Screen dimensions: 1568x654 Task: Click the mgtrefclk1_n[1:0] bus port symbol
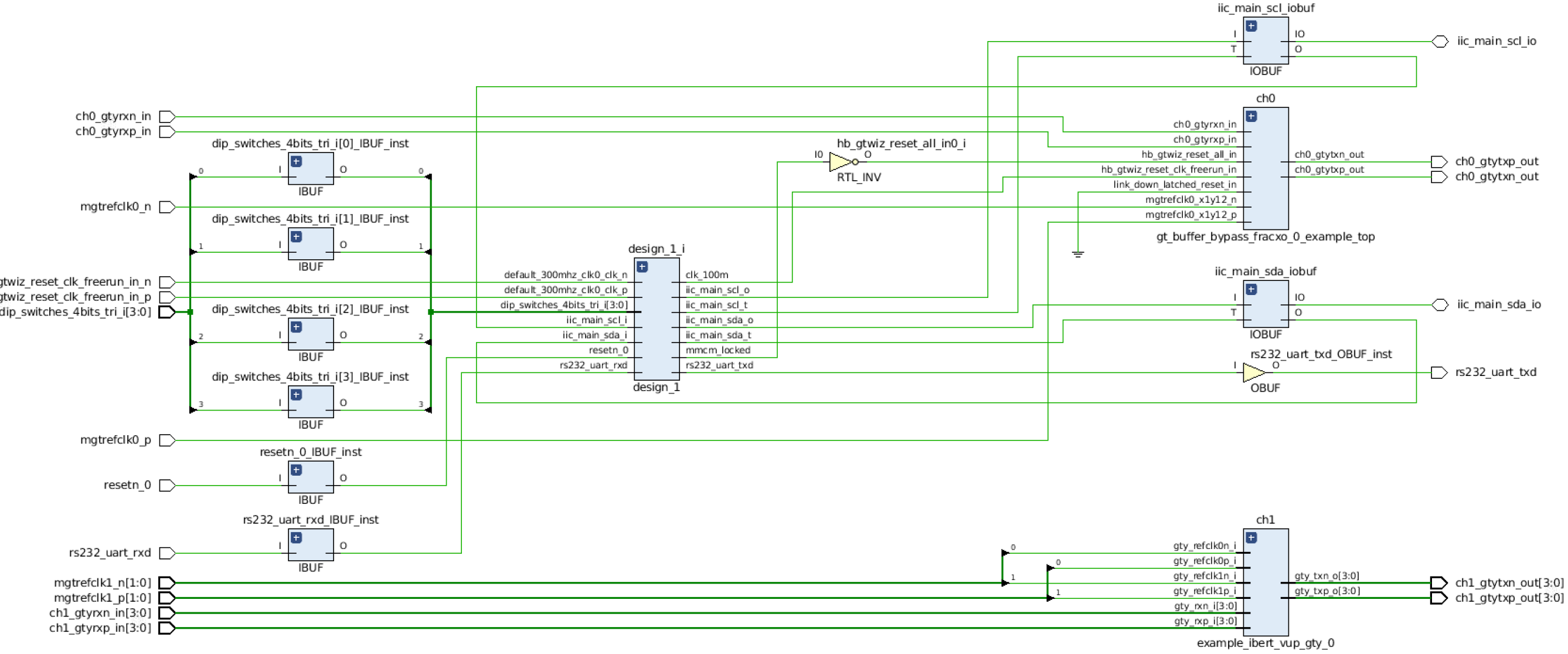pyautogui.click(x=168, y=583)
